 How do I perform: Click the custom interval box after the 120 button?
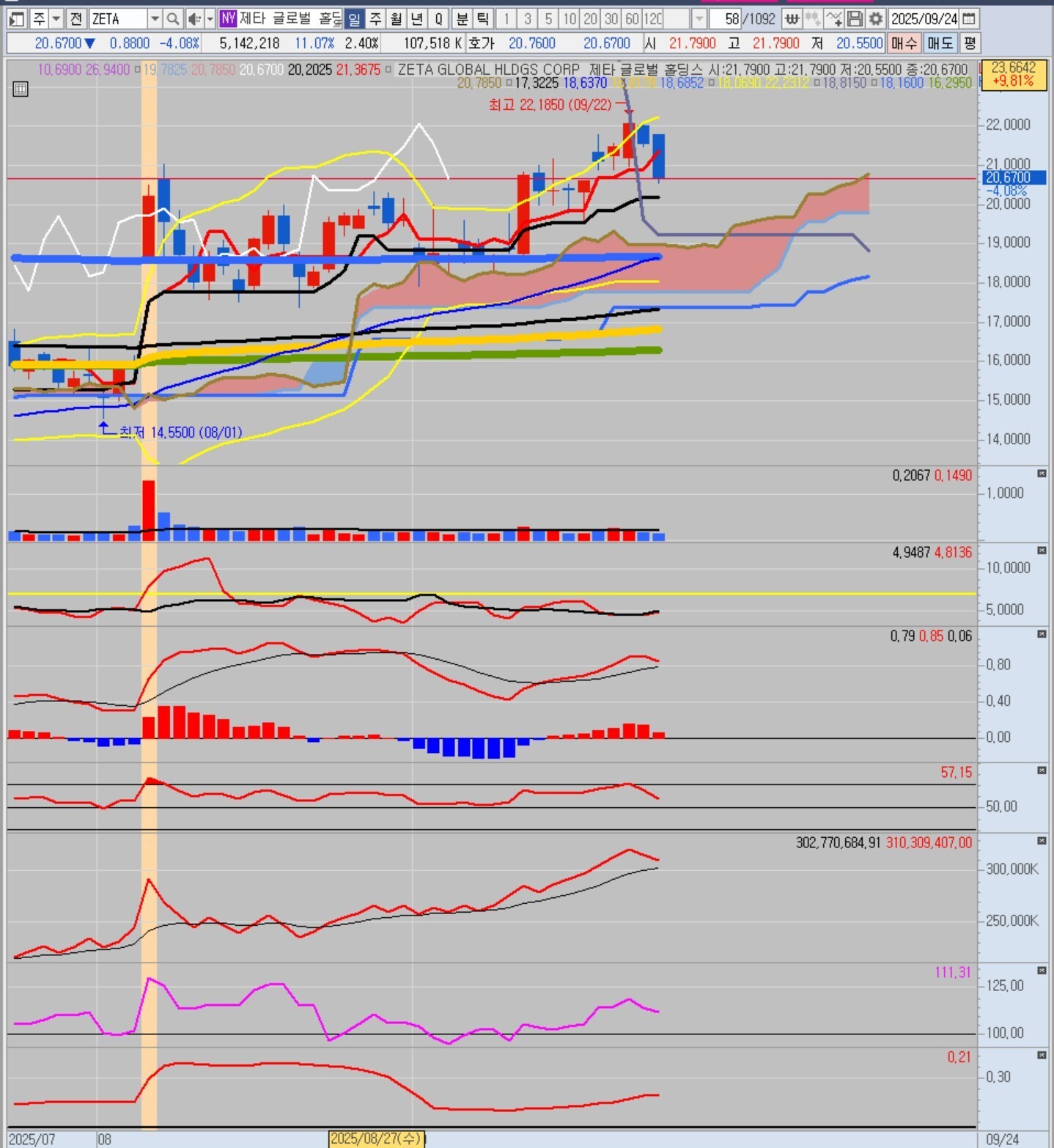pyautogui.click(x=677, y=18)
